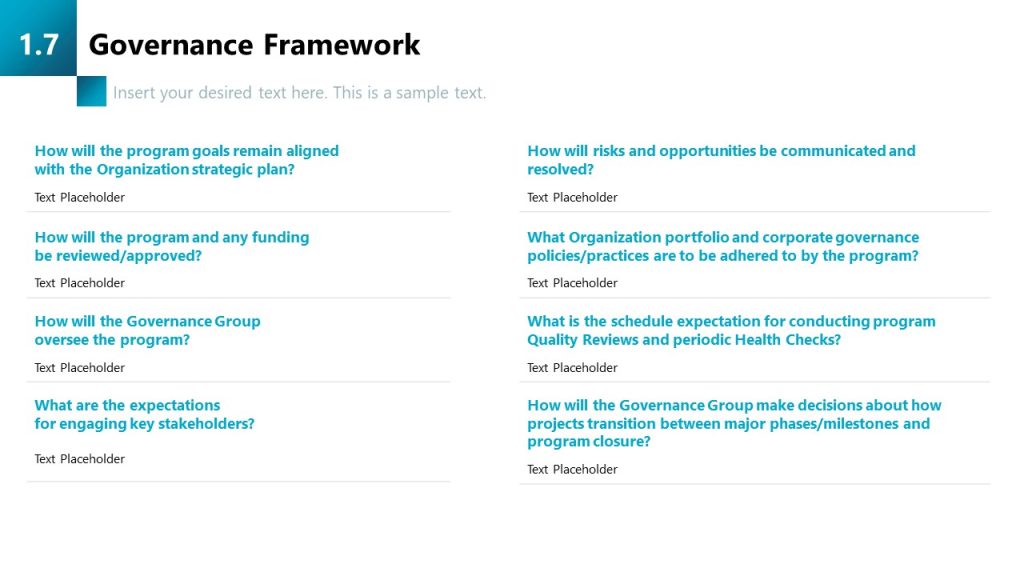Select the engaging key stakeholders question heading
1024x576 pixels.
tap(144, 414)
